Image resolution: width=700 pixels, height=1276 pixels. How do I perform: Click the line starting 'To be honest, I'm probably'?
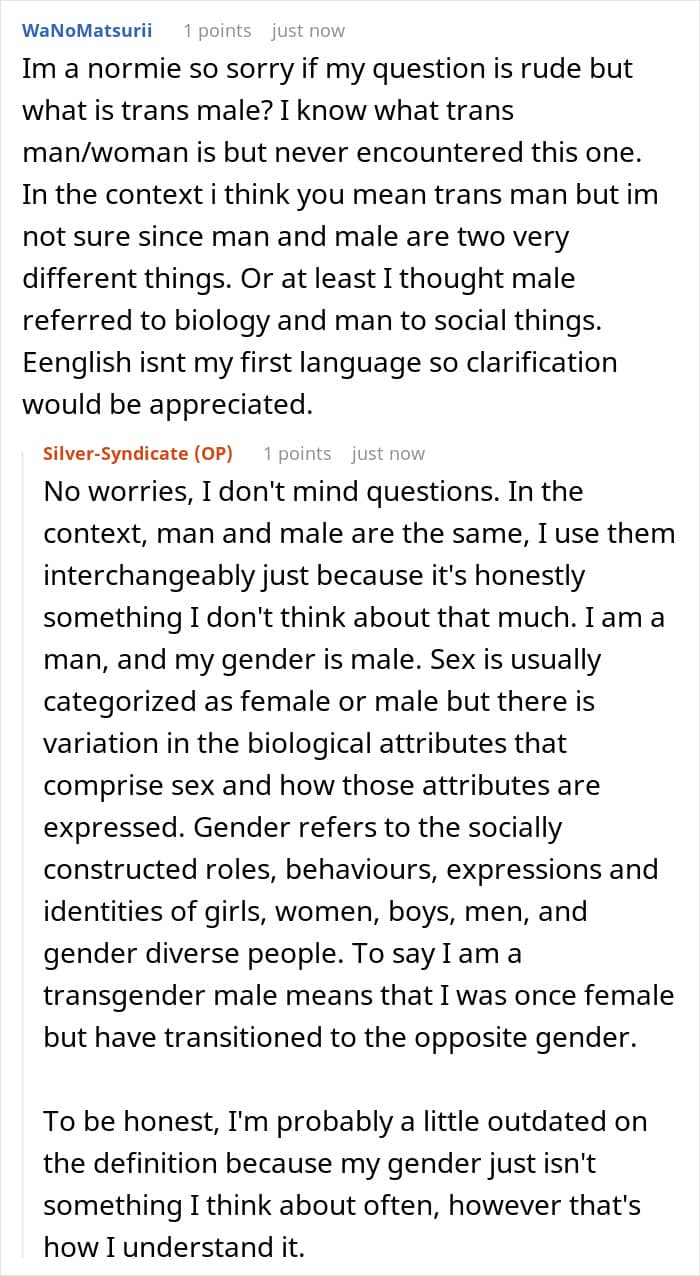pyautogui.click(x=345, y=1122)
